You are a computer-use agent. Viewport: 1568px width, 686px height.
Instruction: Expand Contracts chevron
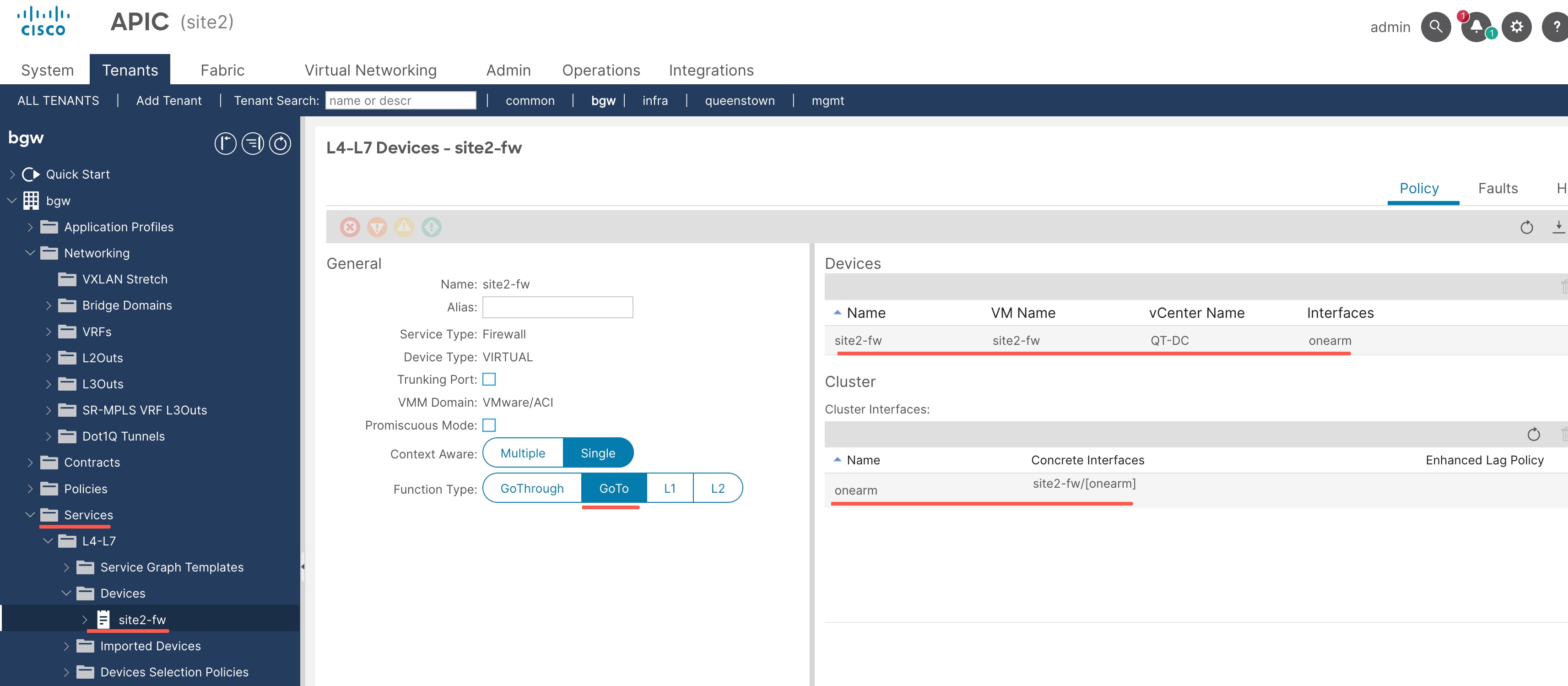[x=30, y=463]
